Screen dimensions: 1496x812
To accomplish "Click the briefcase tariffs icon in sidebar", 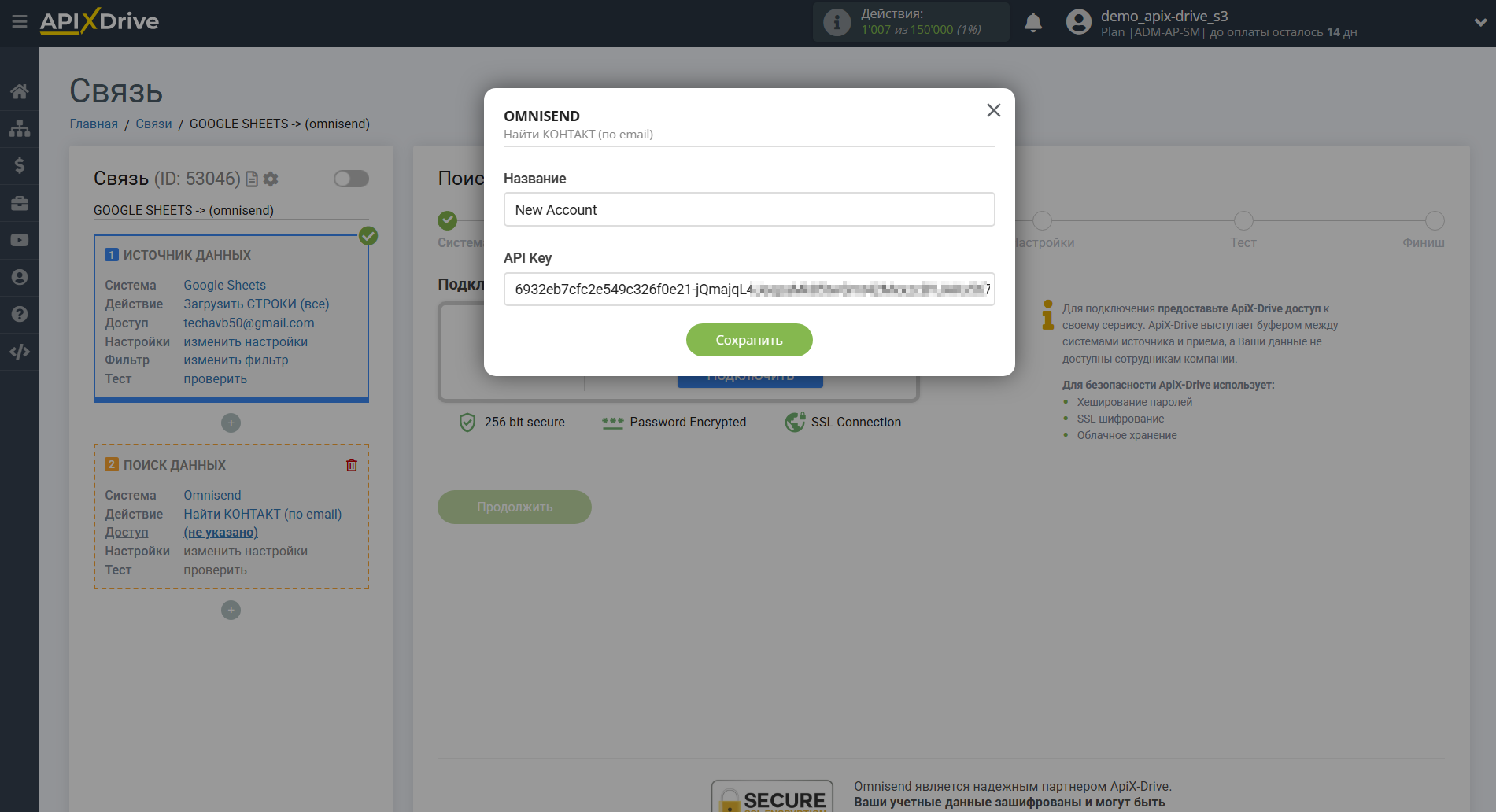I will (x=20, y=203).
